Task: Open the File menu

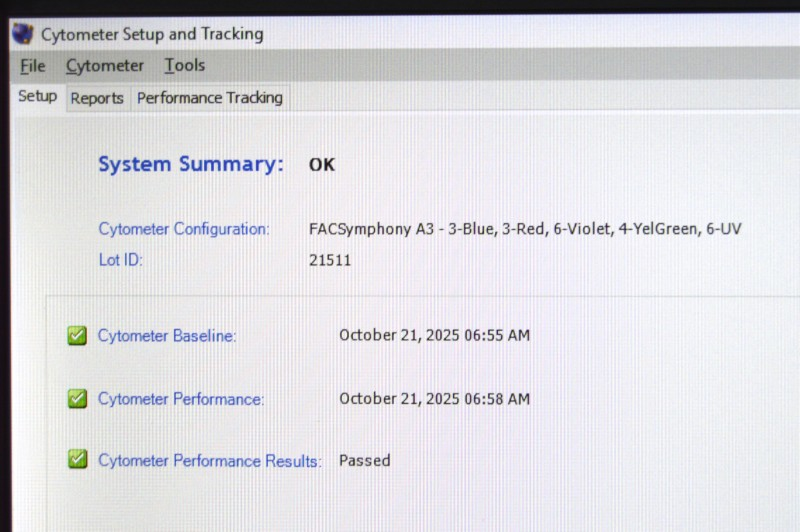Action: pyautogui.click(x=33, y=66)
